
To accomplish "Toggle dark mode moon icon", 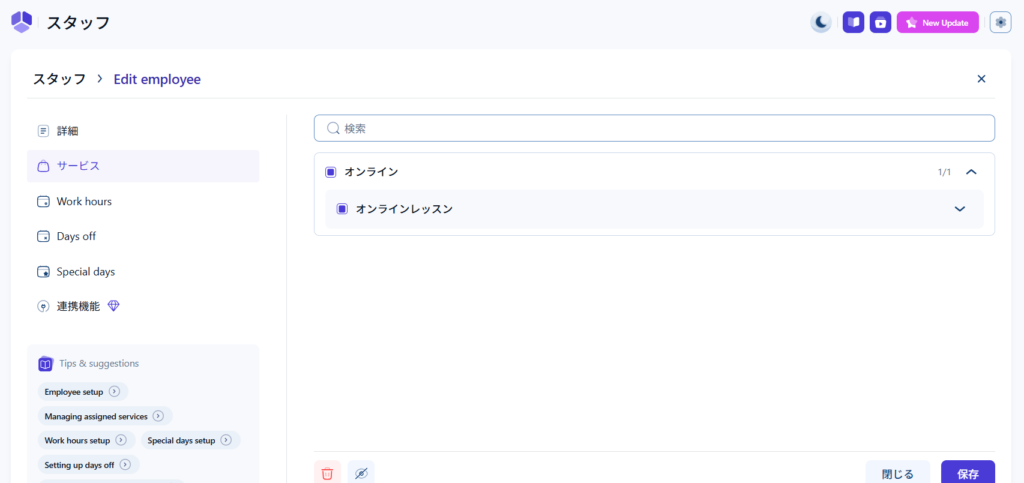I will (x=820, y=22).
